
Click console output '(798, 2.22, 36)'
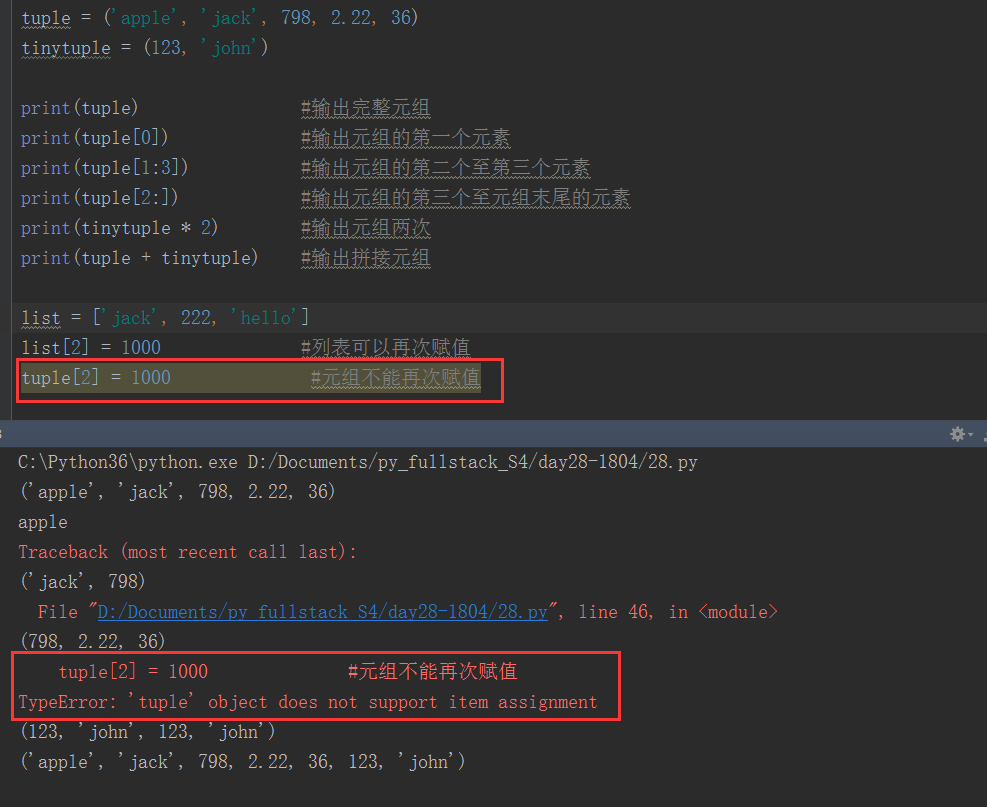pyautogui.click(x=93, y=641)
